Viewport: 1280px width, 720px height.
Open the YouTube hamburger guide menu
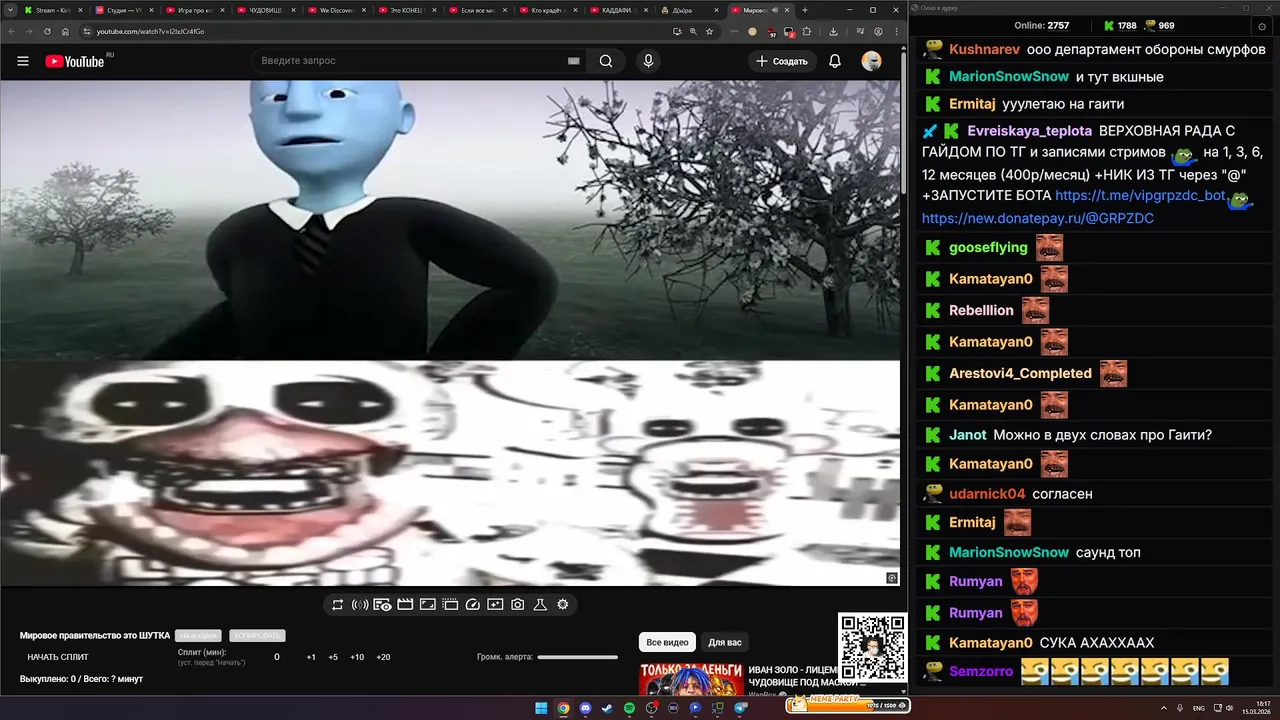click(x=23, y=61)
